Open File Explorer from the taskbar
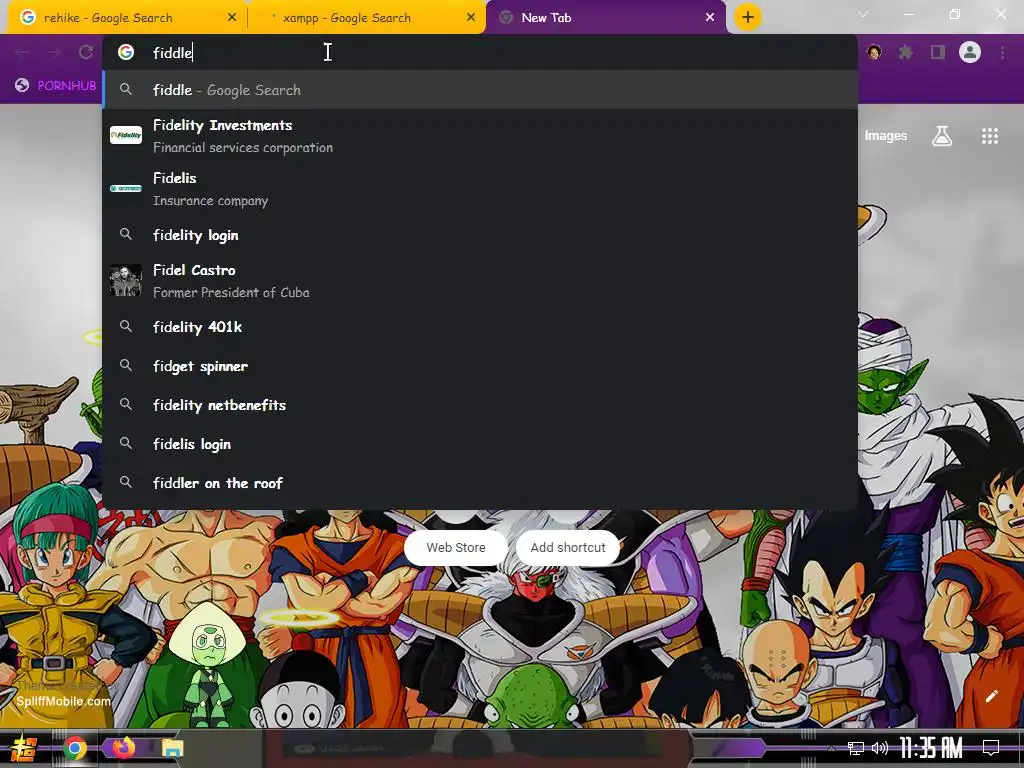This screenshot has height=768, width=1024. point(172,748)
